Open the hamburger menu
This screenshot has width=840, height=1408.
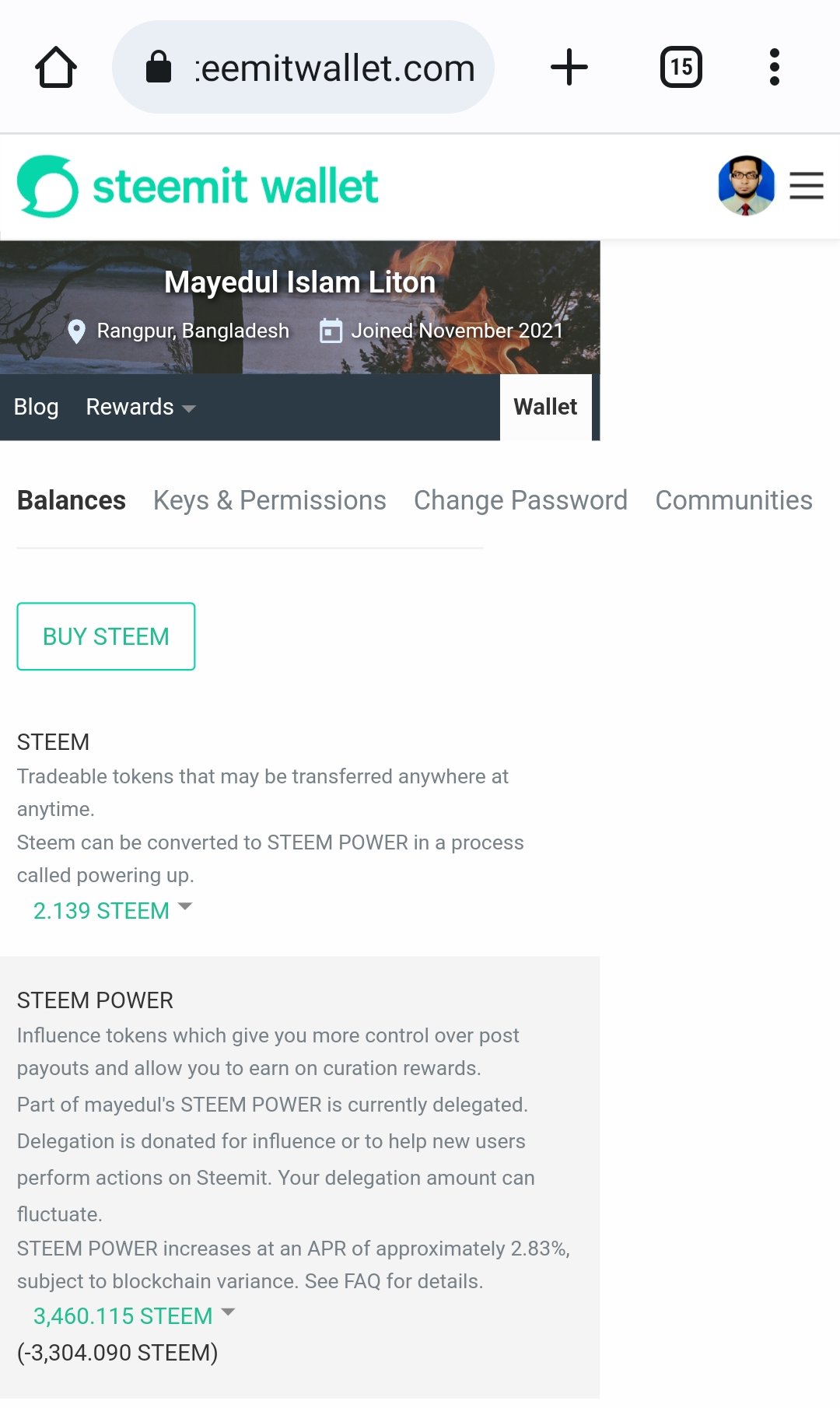coord(807,186)
